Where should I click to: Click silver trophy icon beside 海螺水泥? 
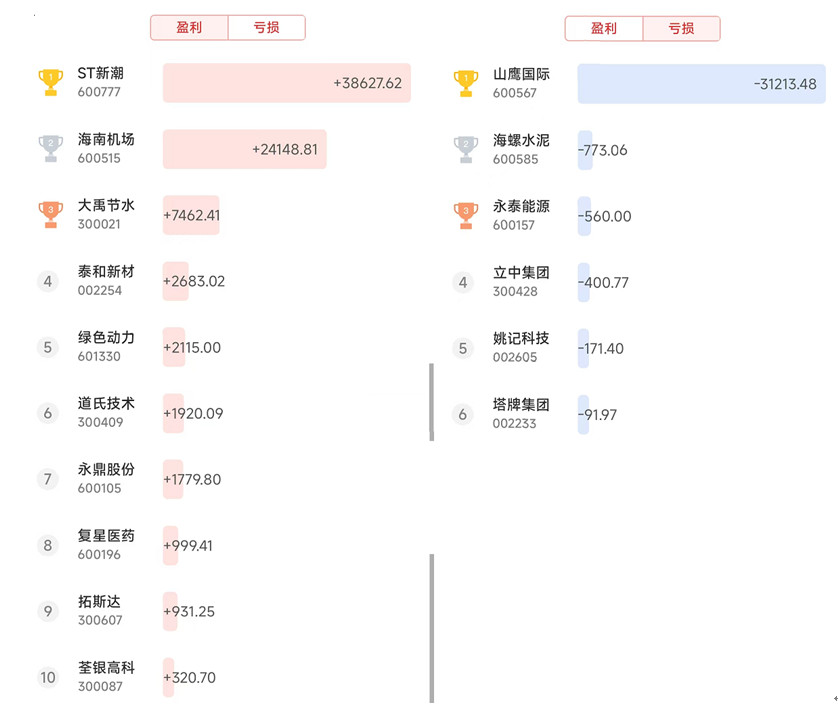465,149
